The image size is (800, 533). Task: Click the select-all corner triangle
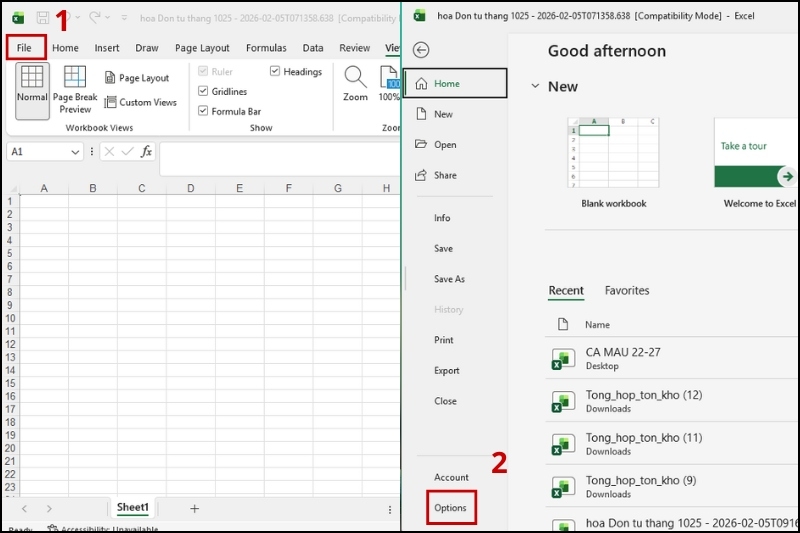point(14,189)
